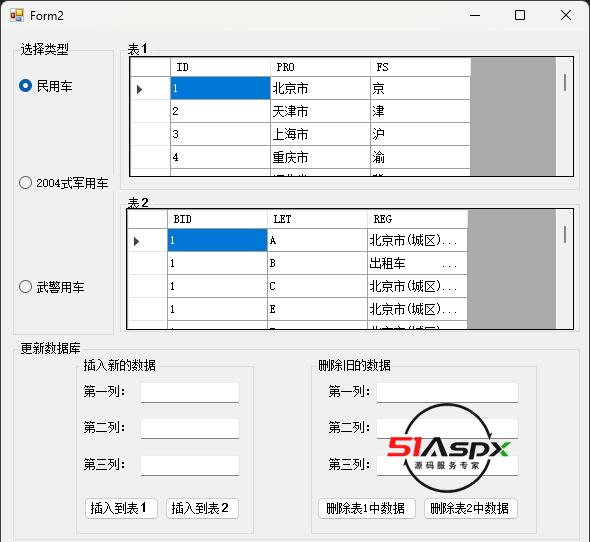Click row selector arrow in table 2

tap(136, 241)
